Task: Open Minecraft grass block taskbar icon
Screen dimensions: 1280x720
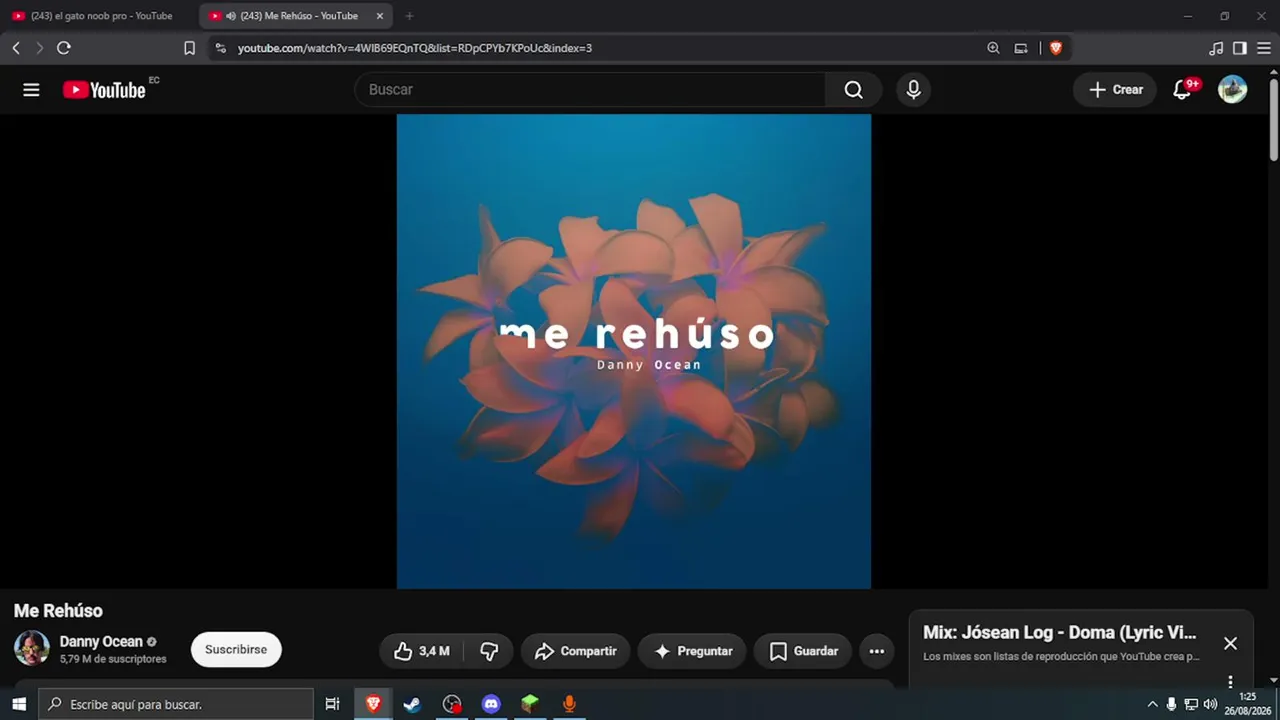Action: pyautogui.click(x=530, y=704)
